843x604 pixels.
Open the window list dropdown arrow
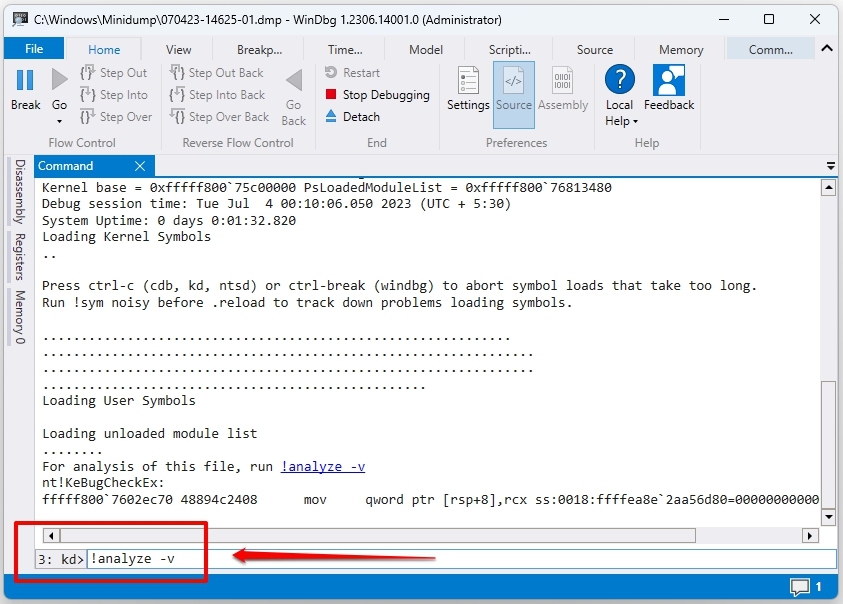coord(831,166)
